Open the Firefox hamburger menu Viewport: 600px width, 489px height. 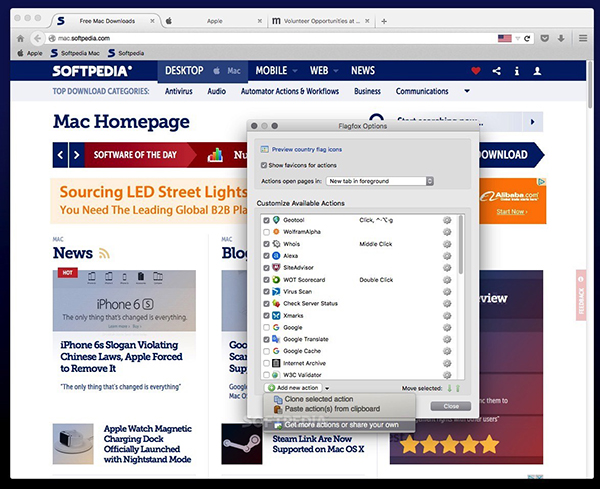(x=583, y=38)
